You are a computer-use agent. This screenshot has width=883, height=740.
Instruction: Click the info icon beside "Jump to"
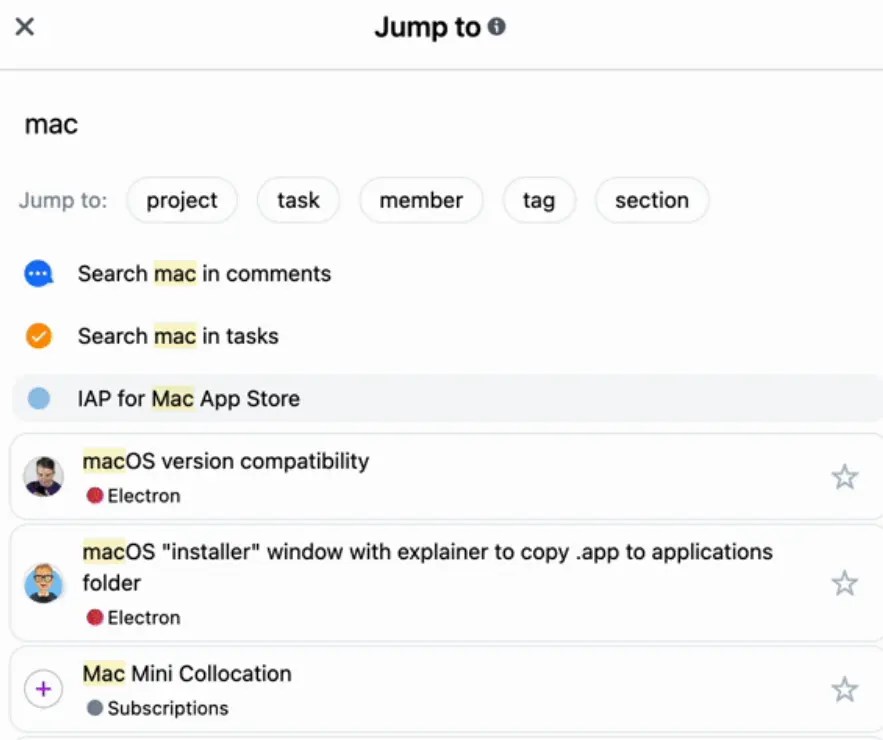[x=496, y=27]
